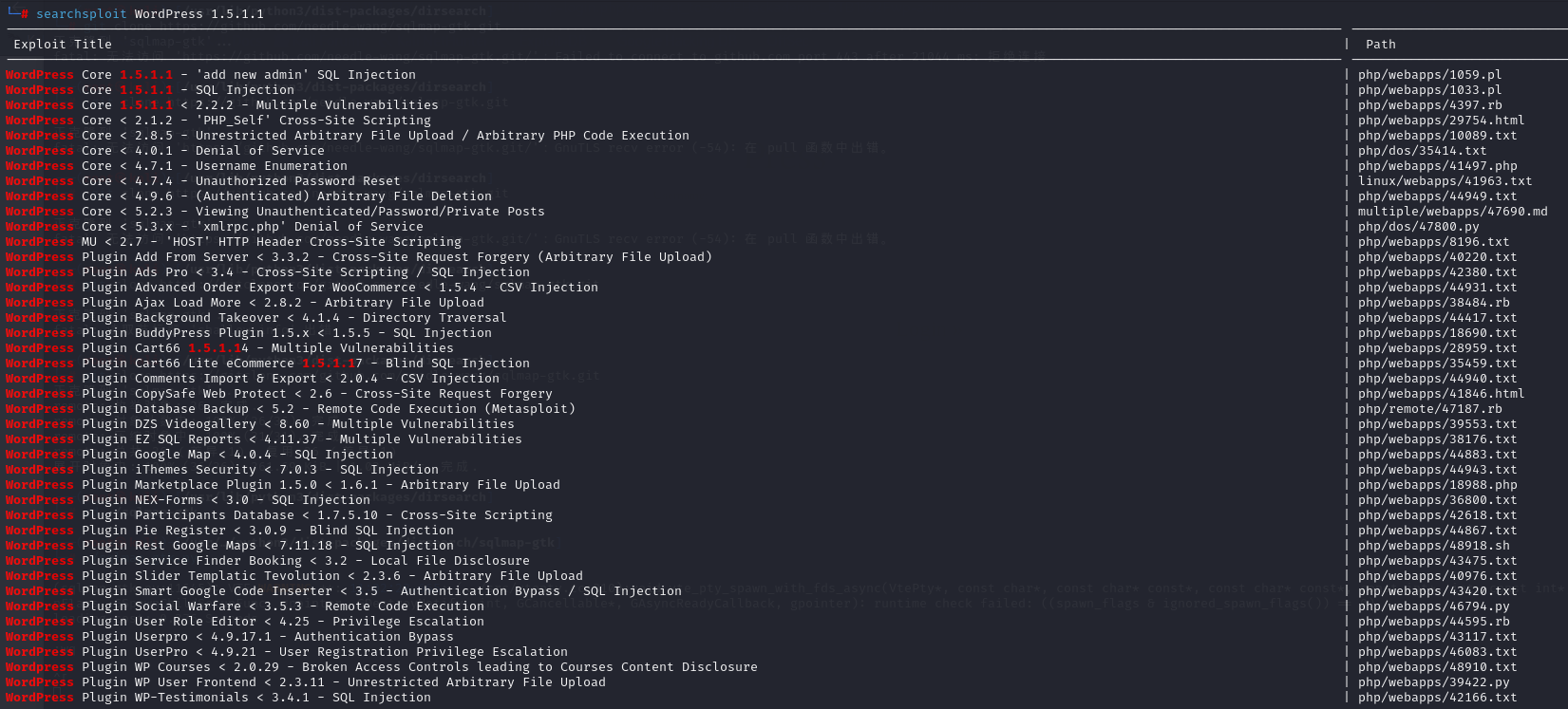This screenshot has height=709, width=1568.
Task: Click the Cart66 Lite eCommerce Blind SQL entry
Action: coord(268,363)
